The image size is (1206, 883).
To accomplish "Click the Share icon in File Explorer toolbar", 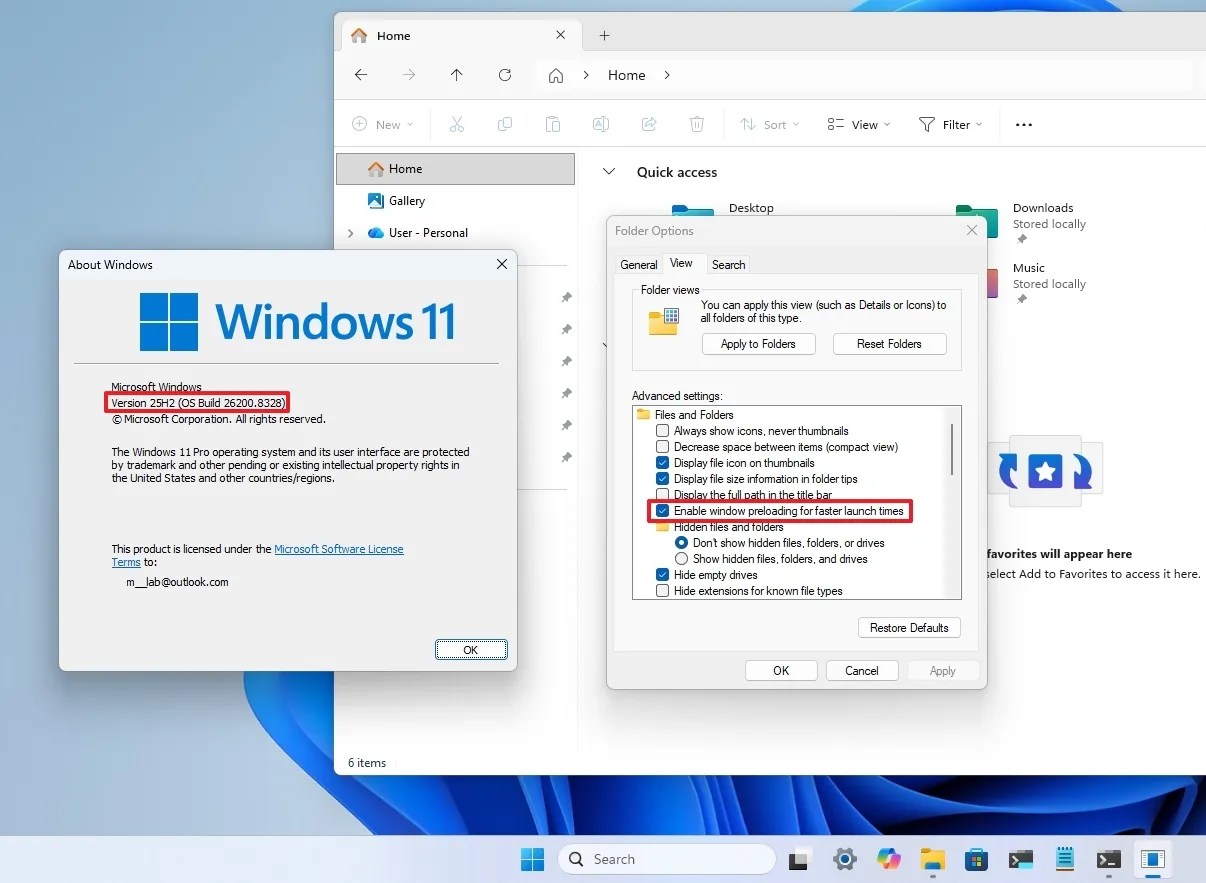I will point(649,124).
